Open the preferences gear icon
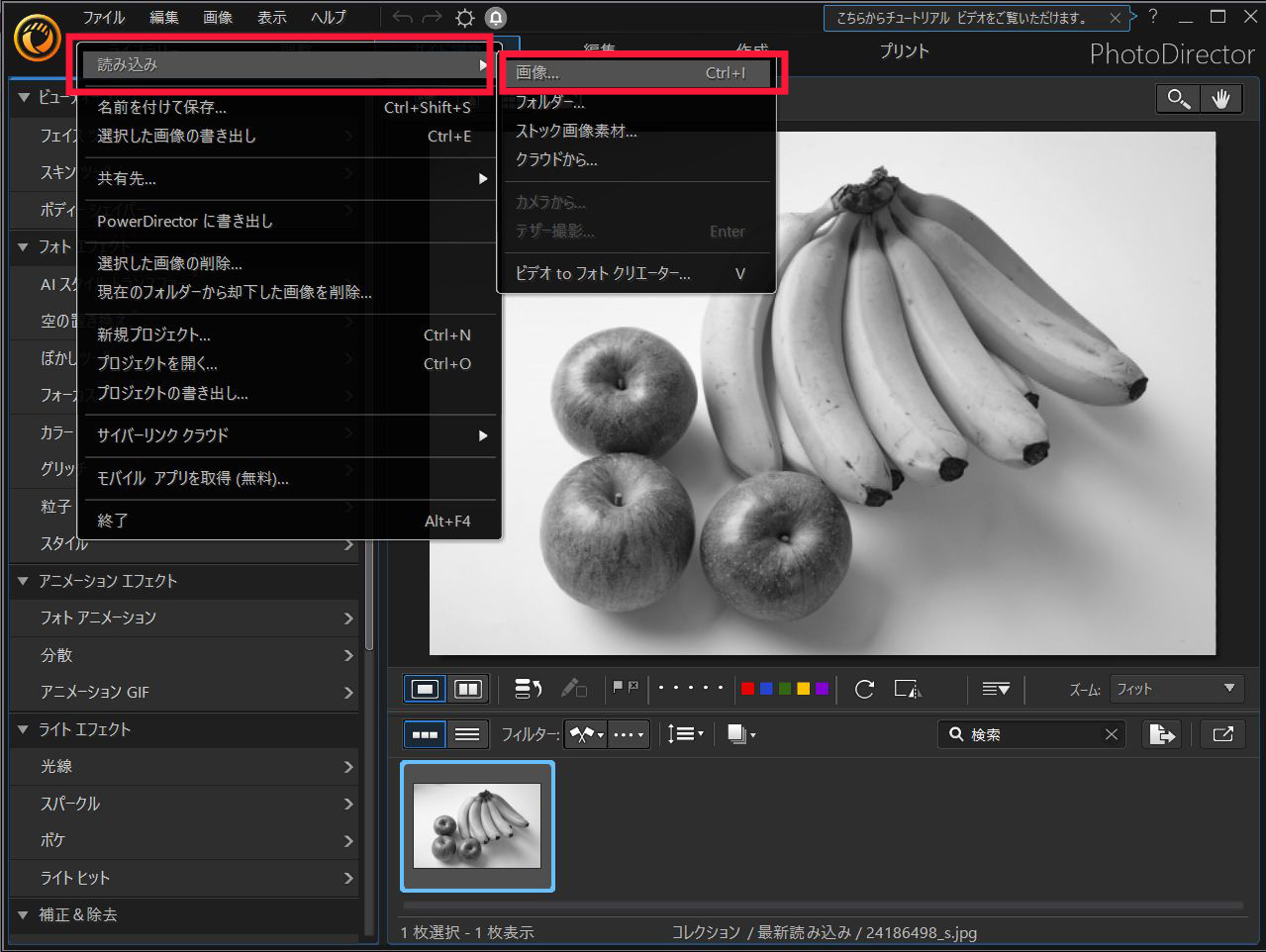 (464, 18)
